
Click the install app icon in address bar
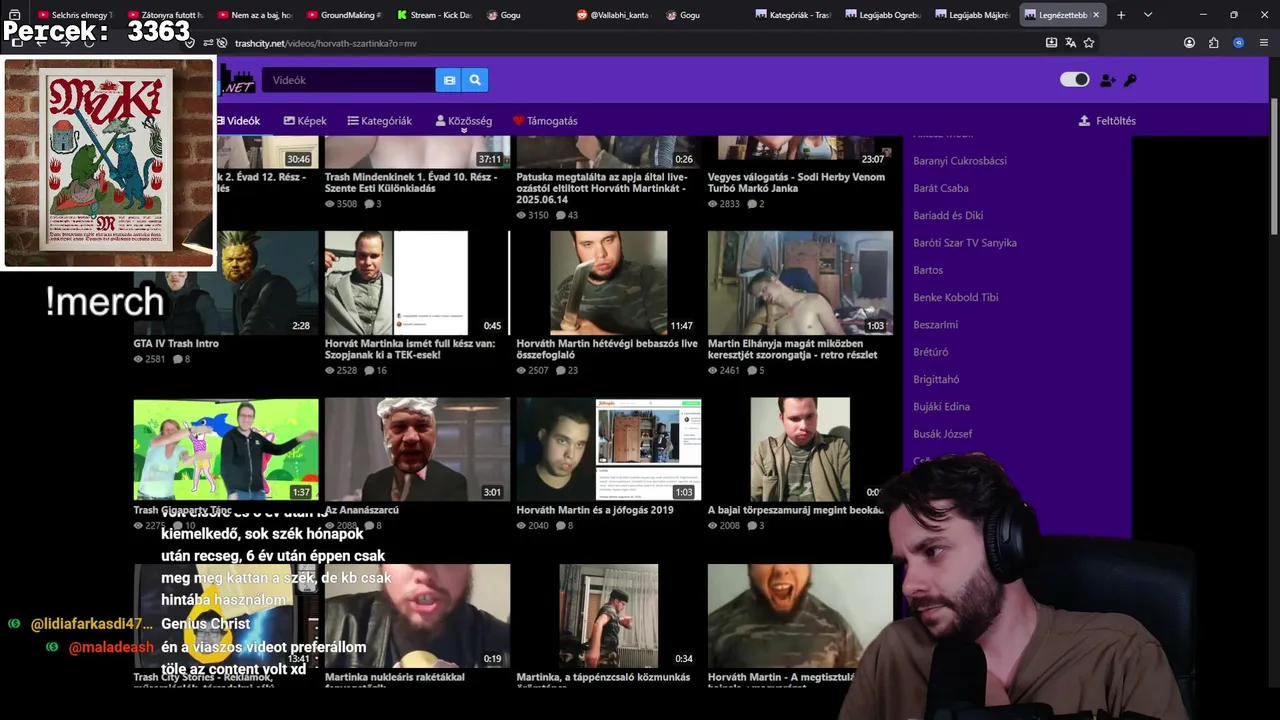(1051, 43)
